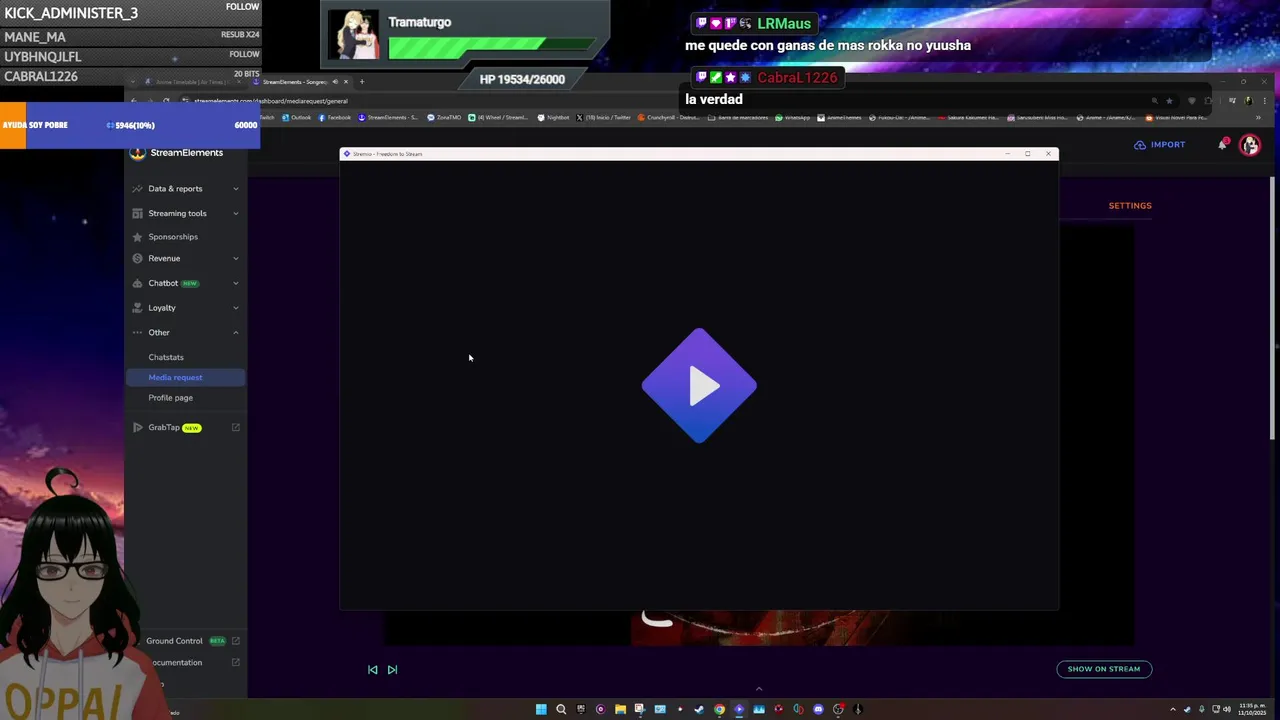Click IMPORT button in StreamElements header
Screen dimensions: 1280x720
coord(1160,145)
